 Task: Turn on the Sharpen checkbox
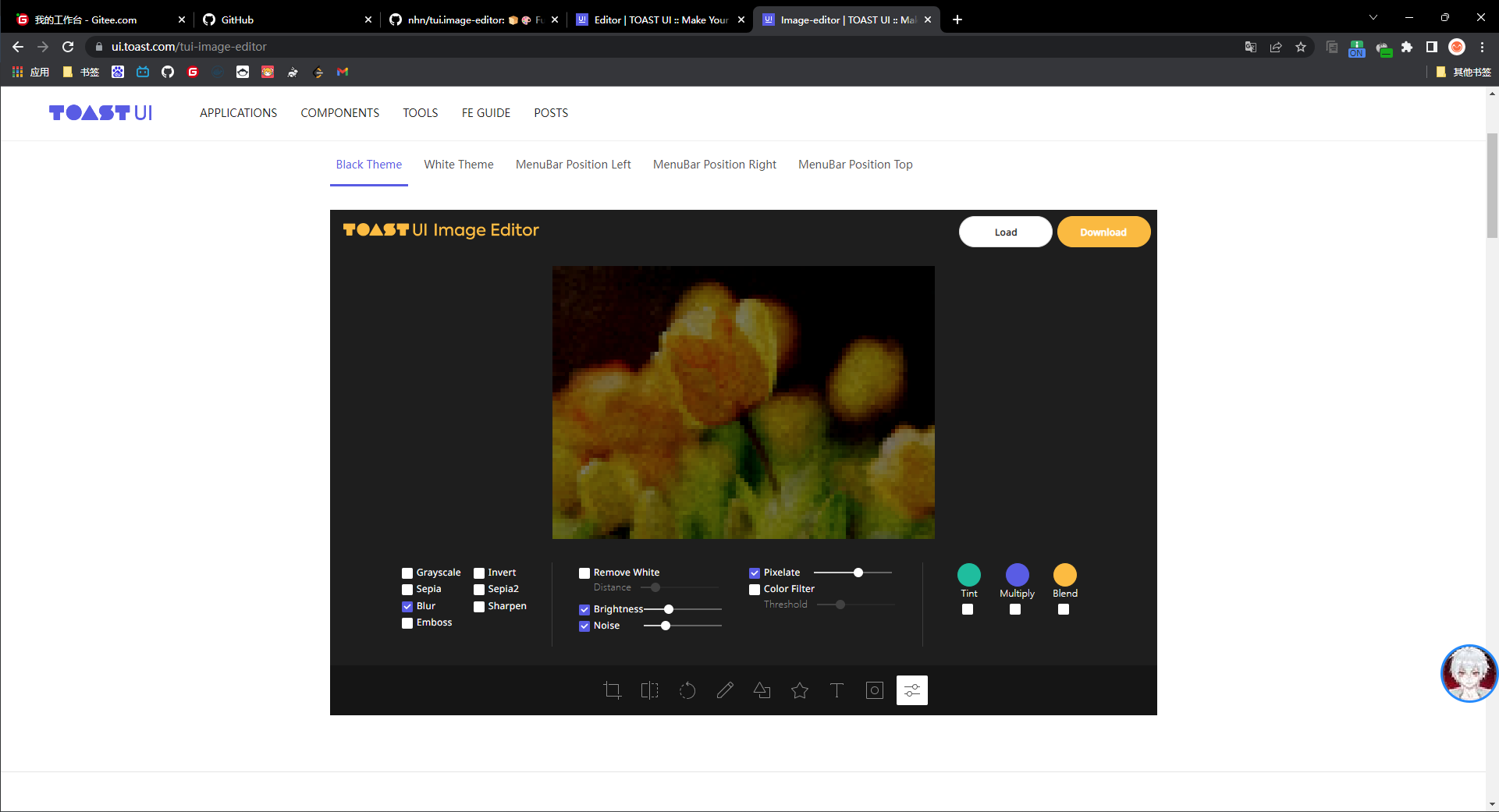pos(479,607)
